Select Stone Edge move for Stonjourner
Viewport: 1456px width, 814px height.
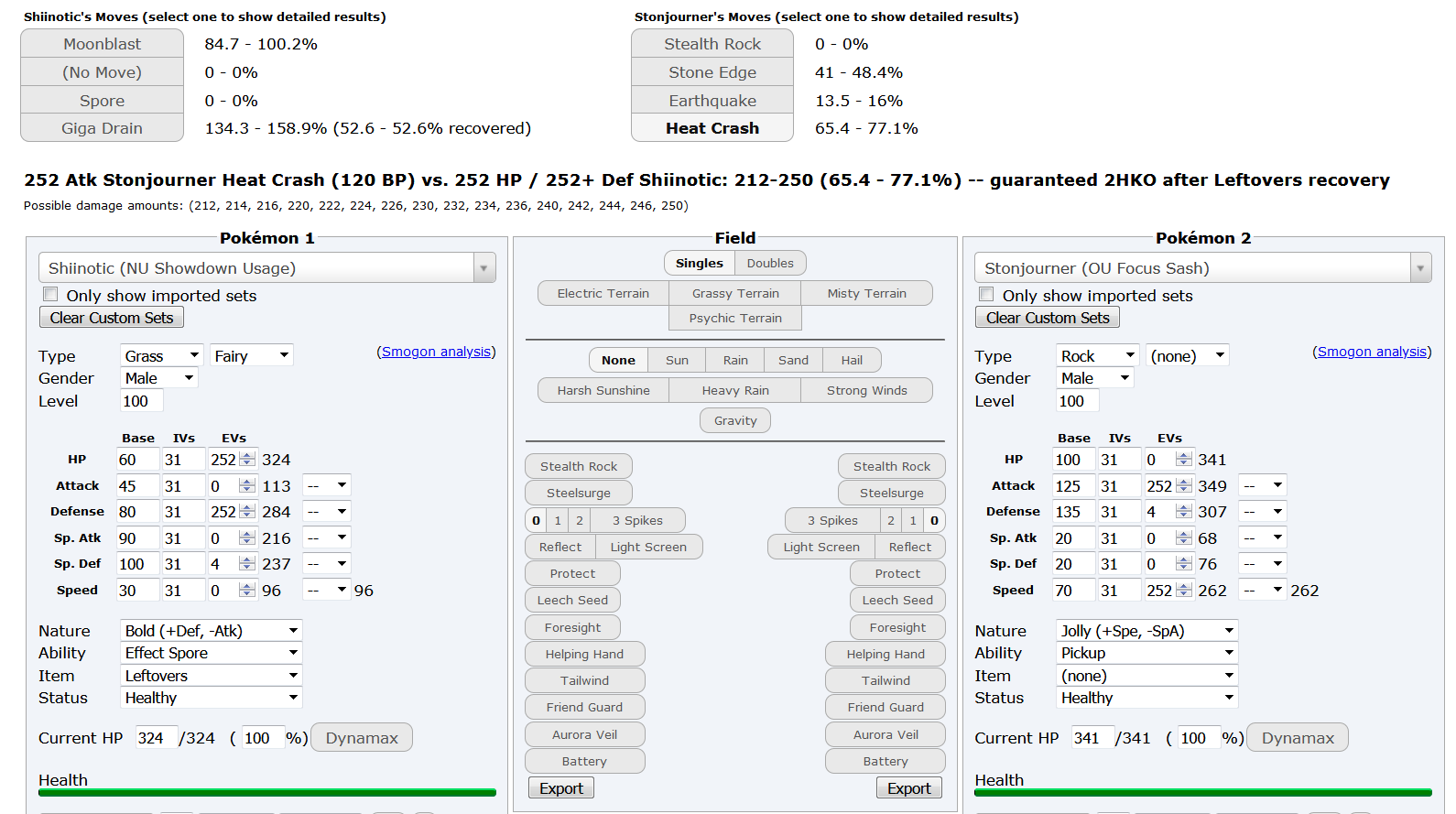[x=712, y=72]
